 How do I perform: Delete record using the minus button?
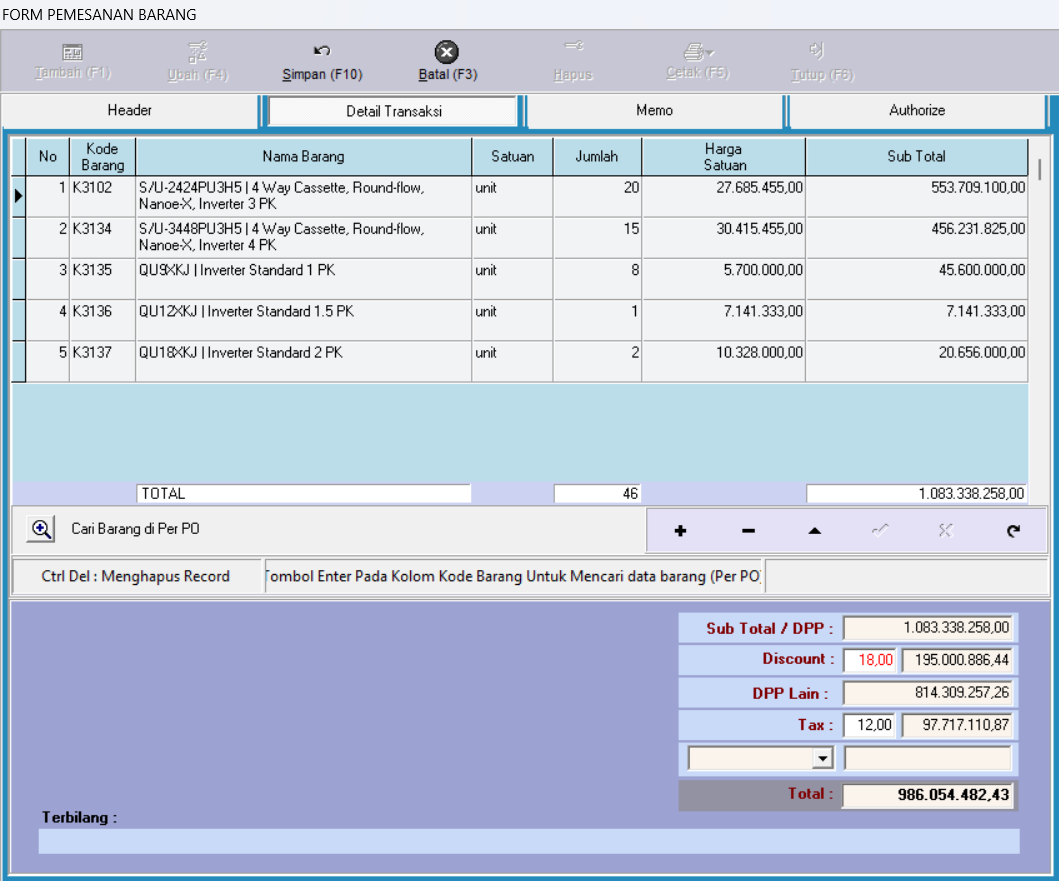point(748,531)
